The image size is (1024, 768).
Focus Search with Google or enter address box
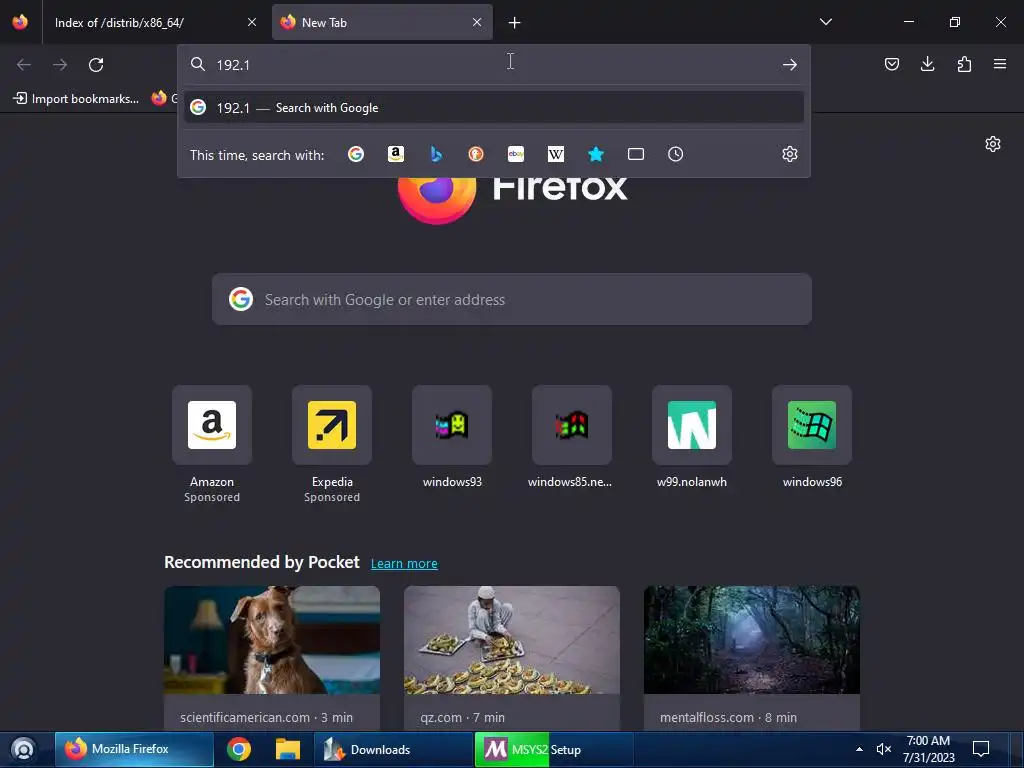[512, 300]
